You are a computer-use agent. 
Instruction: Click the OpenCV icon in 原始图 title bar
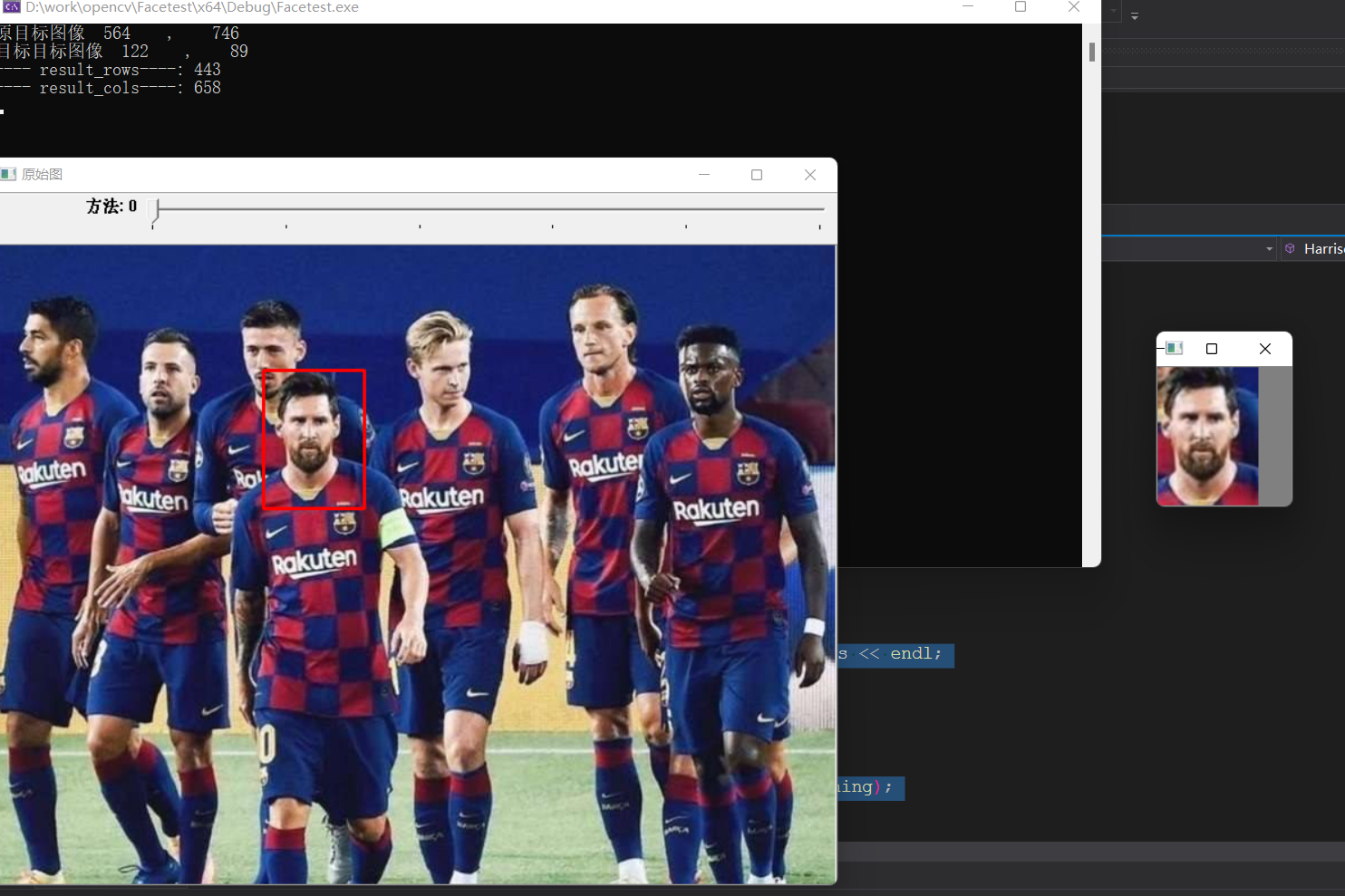(9, 174)
